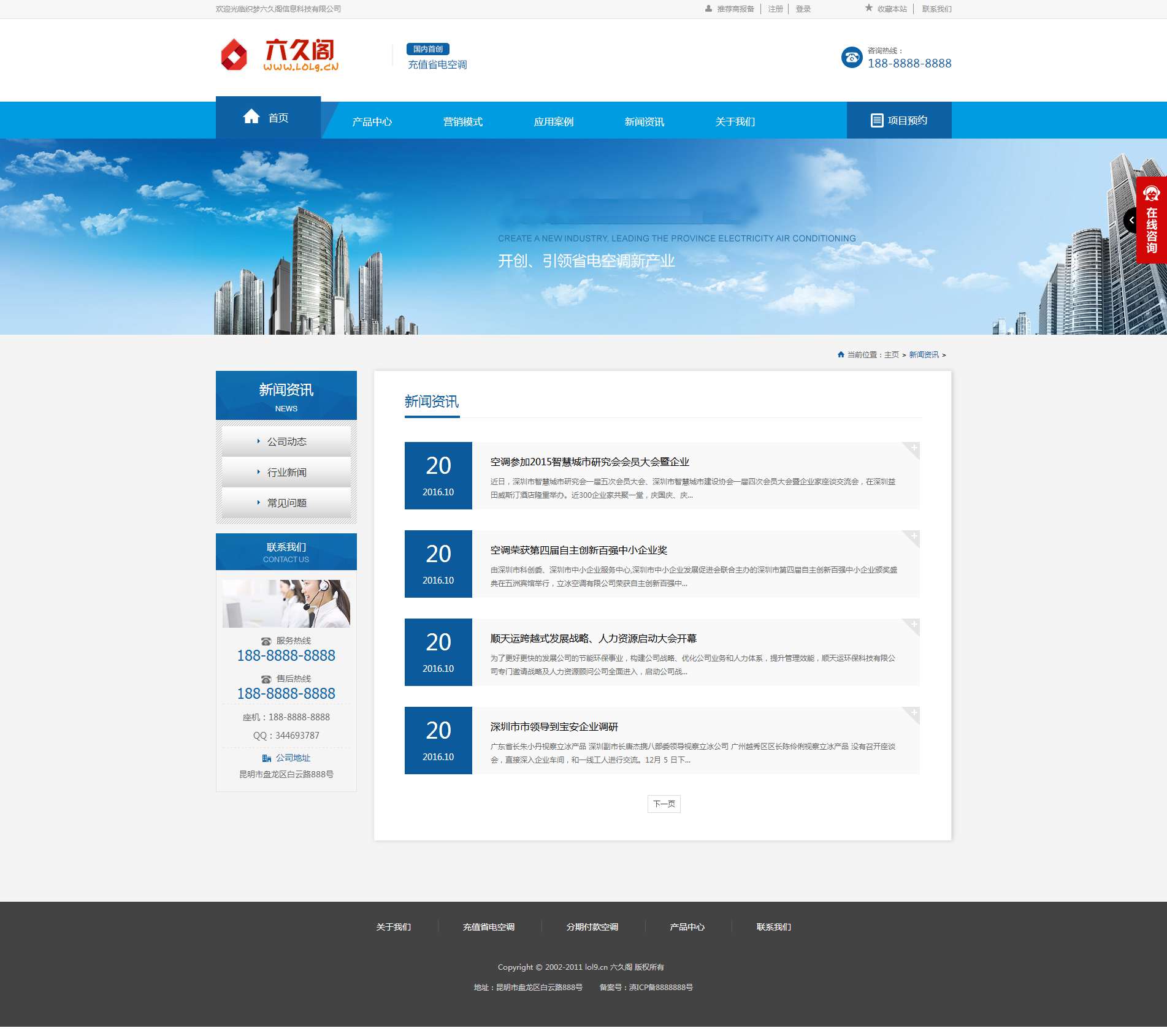Open article 深圳市市领导到宝安企业调研

(x=554, y=726)
